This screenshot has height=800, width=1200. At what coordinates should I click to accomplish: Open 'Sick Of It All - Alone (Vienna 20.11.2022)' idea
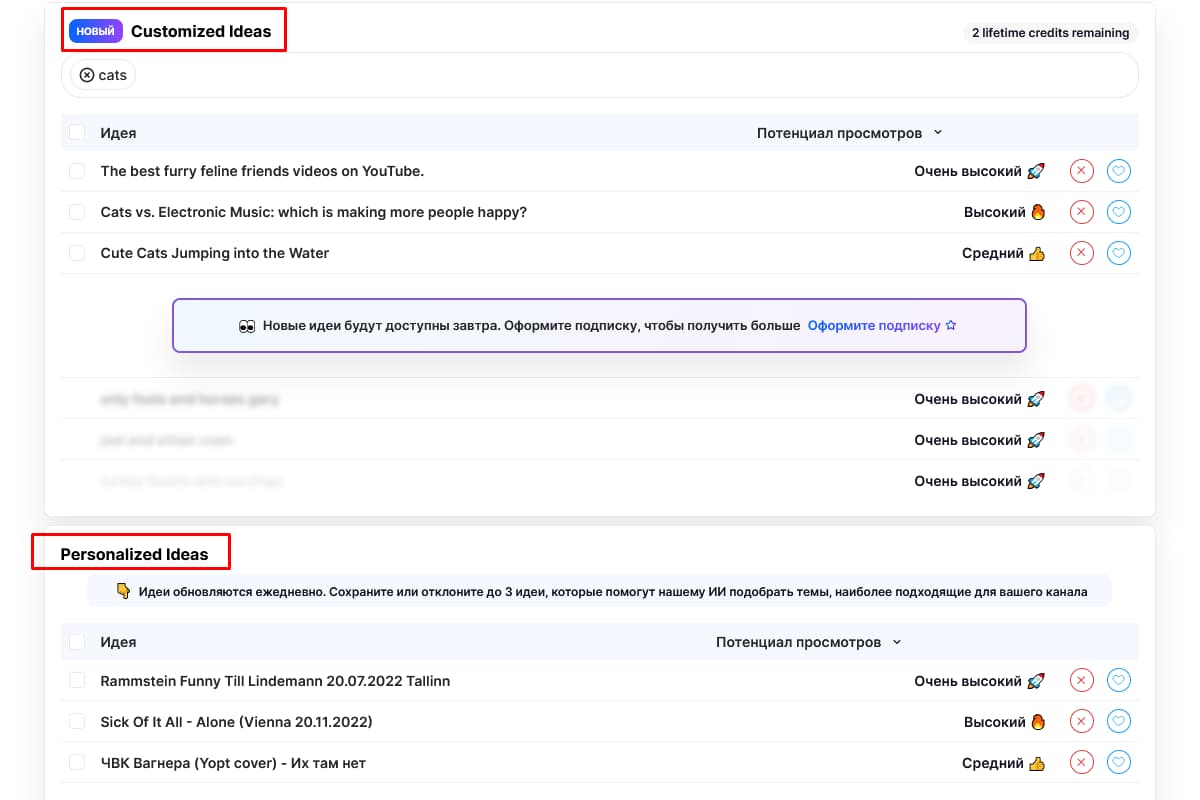tap(236, 722)
